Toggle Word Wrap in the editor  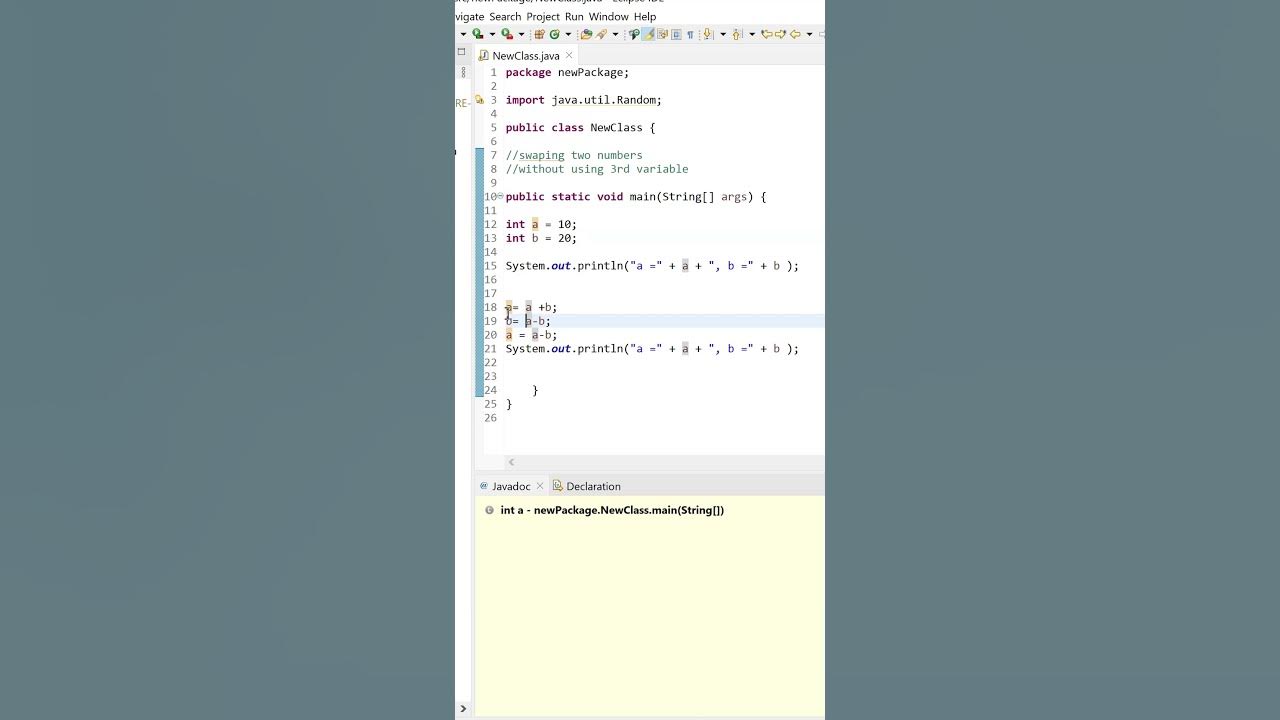coord(662,34)
